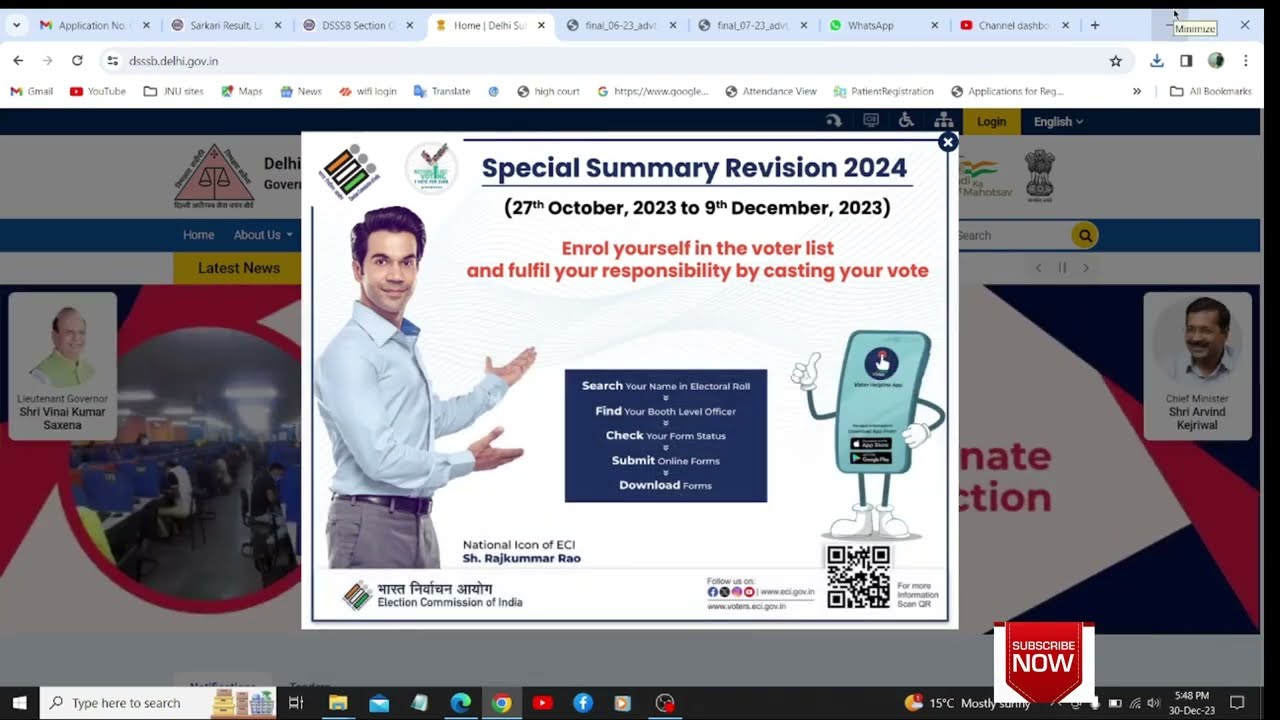Open the JNU sites bookmark folder
The image size is (1280, 720).
(x=174, y=91)
